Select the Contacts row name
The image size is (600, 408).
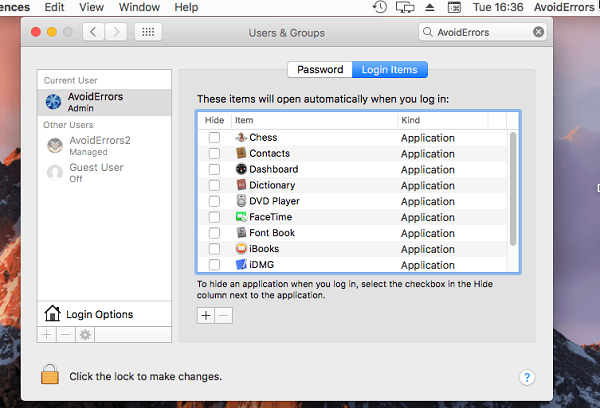pyautogui.click(x=269, y=153)
